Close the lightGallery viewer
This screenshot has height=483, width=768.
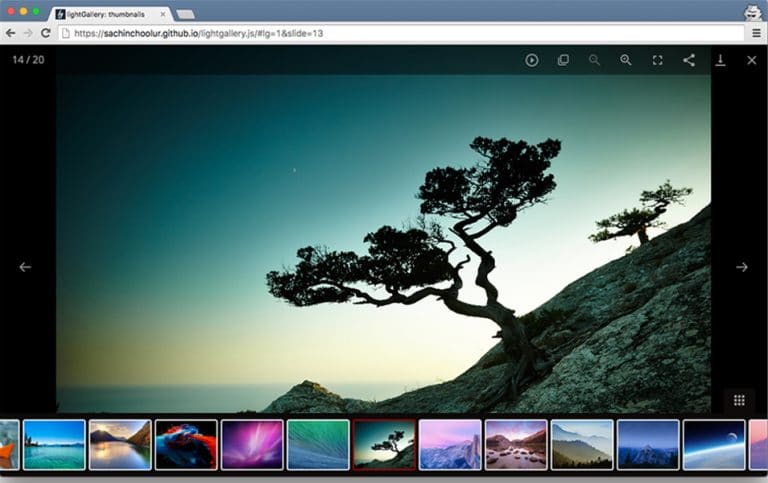751,60
